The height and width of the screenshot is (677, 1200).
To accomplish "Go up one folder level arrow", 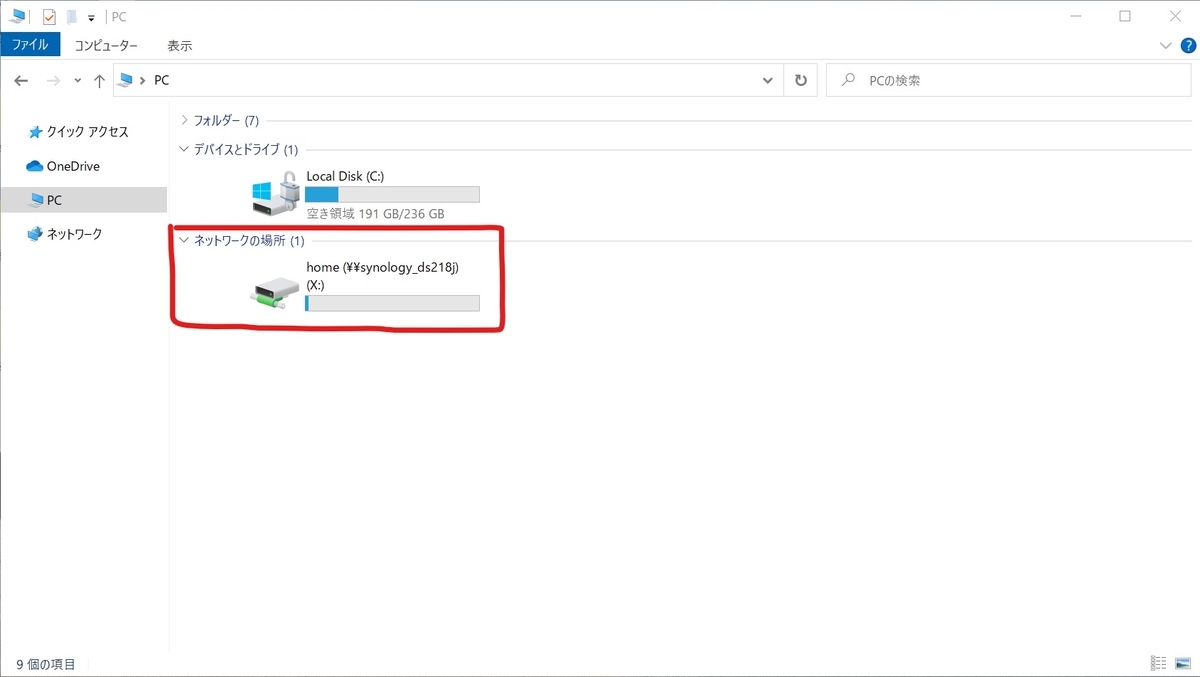I will [x=99, y=81].
